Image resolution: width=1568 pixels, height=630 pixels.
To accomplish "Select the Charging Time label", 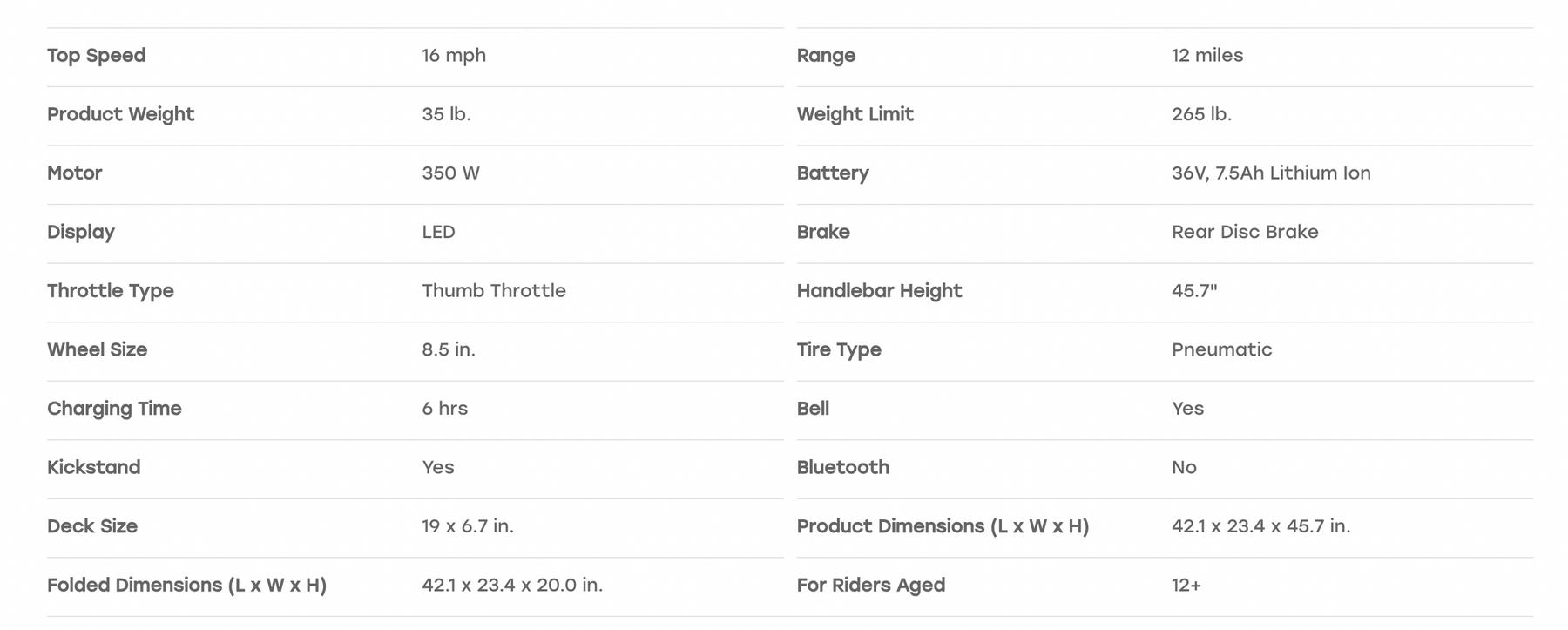I will 114,409.
